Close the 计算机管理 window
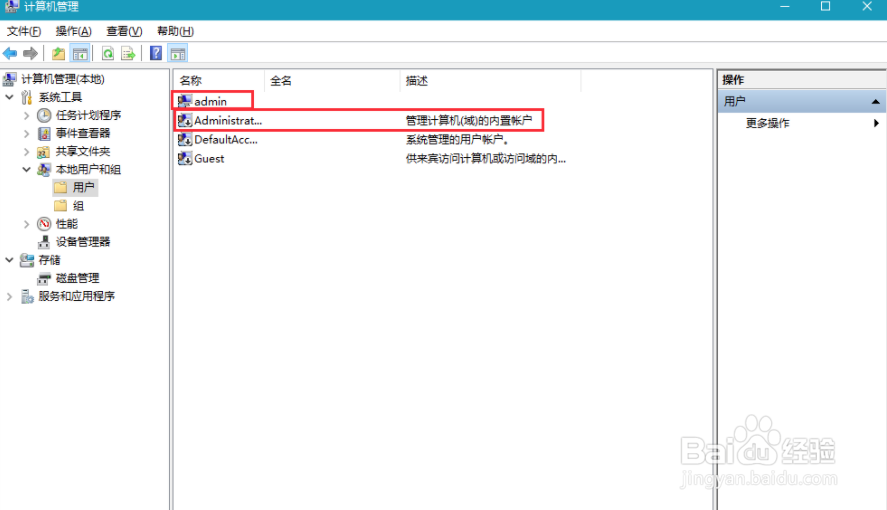887x510 pixels. pos(867,7)
